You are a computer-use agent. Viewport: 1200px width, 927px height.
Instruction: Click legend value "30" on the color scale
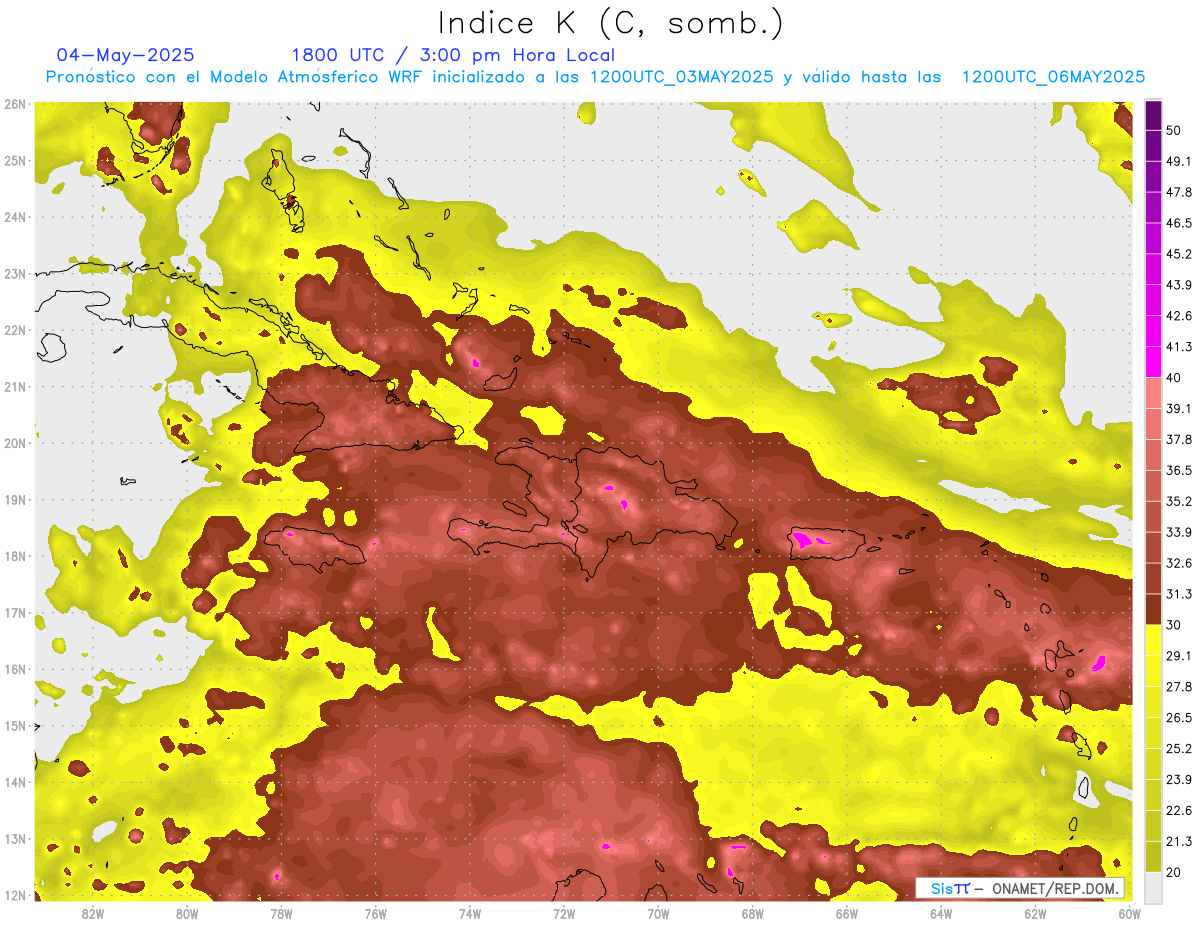(1174, 625)
